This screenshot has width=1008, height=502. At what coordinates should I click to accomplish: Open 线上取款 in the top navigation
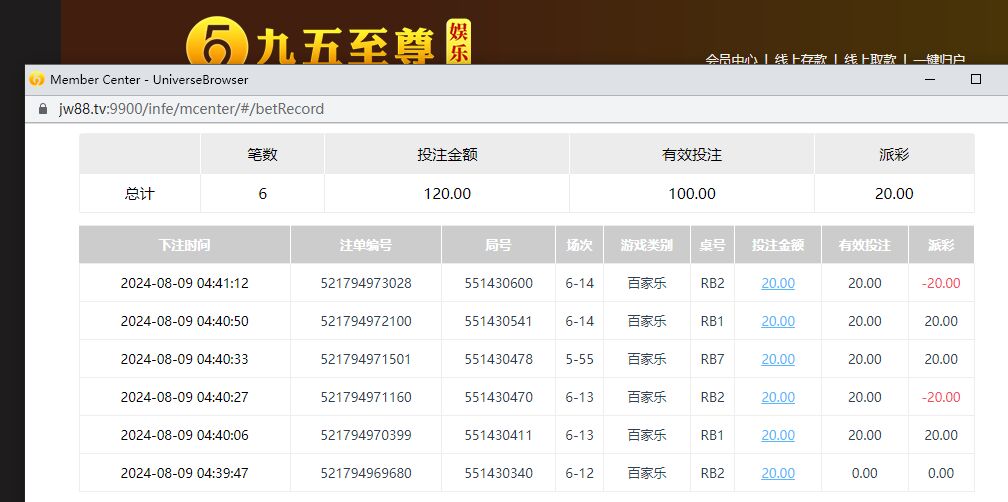point(870,59)
